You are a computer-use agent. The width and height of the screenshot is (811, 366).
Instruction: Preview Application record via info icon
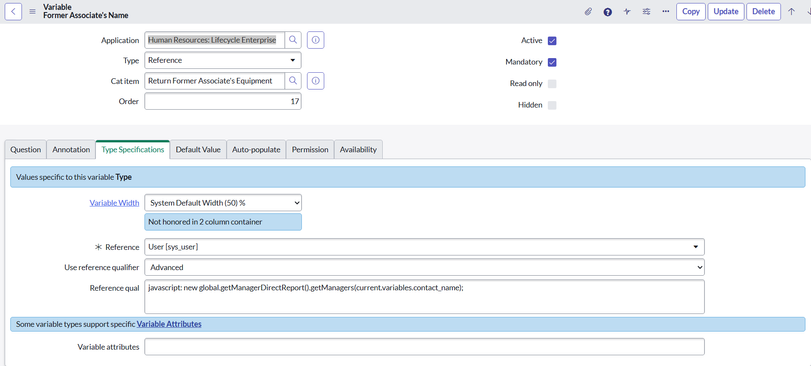pyautogui.click(x=316, y=40)
